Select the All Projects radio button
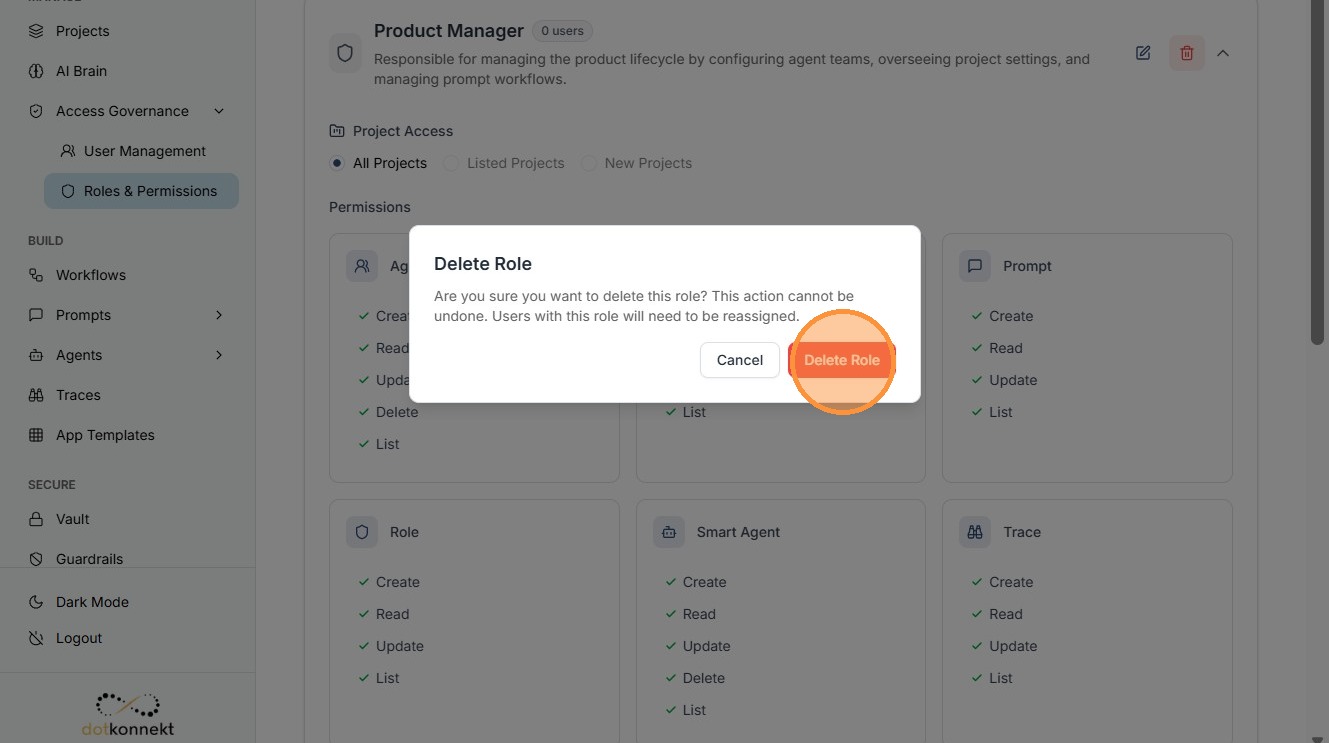Image resolution: width=1329 pixels, height=743 pixels. pyautogui.click(x=337, y=163)
